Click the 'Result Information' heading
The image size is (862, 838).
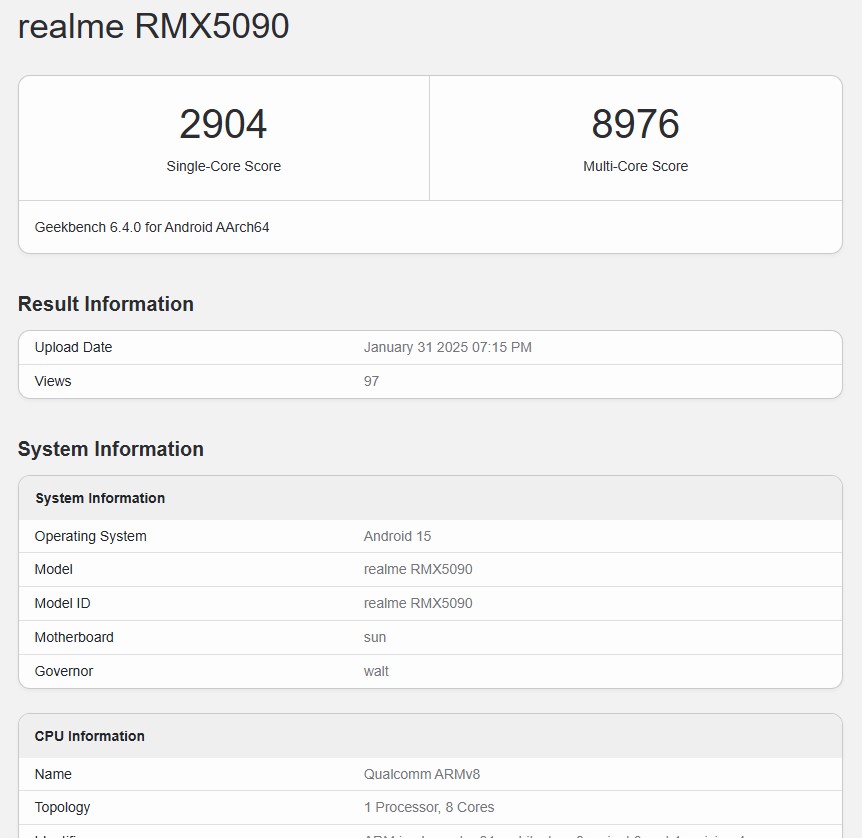(106, 304)
